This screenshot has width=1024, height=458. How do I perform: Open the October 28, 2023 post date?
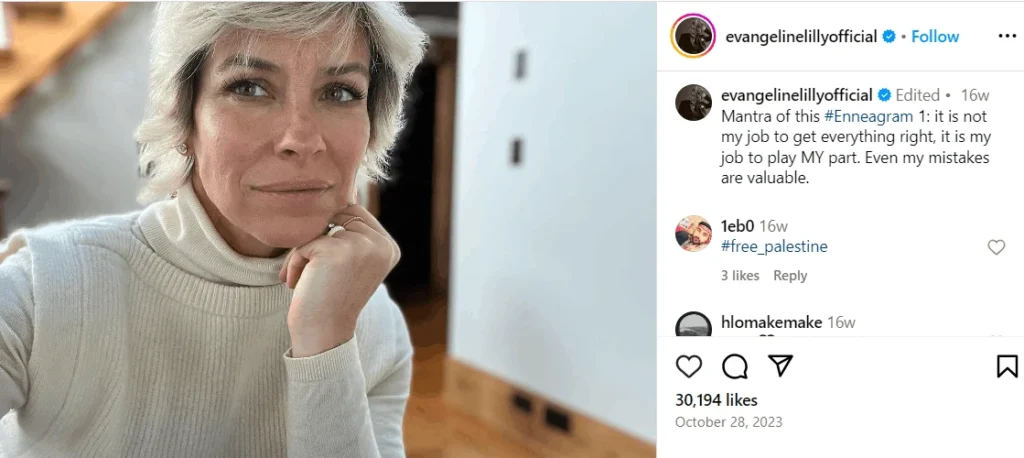click(x=729, y=422)
